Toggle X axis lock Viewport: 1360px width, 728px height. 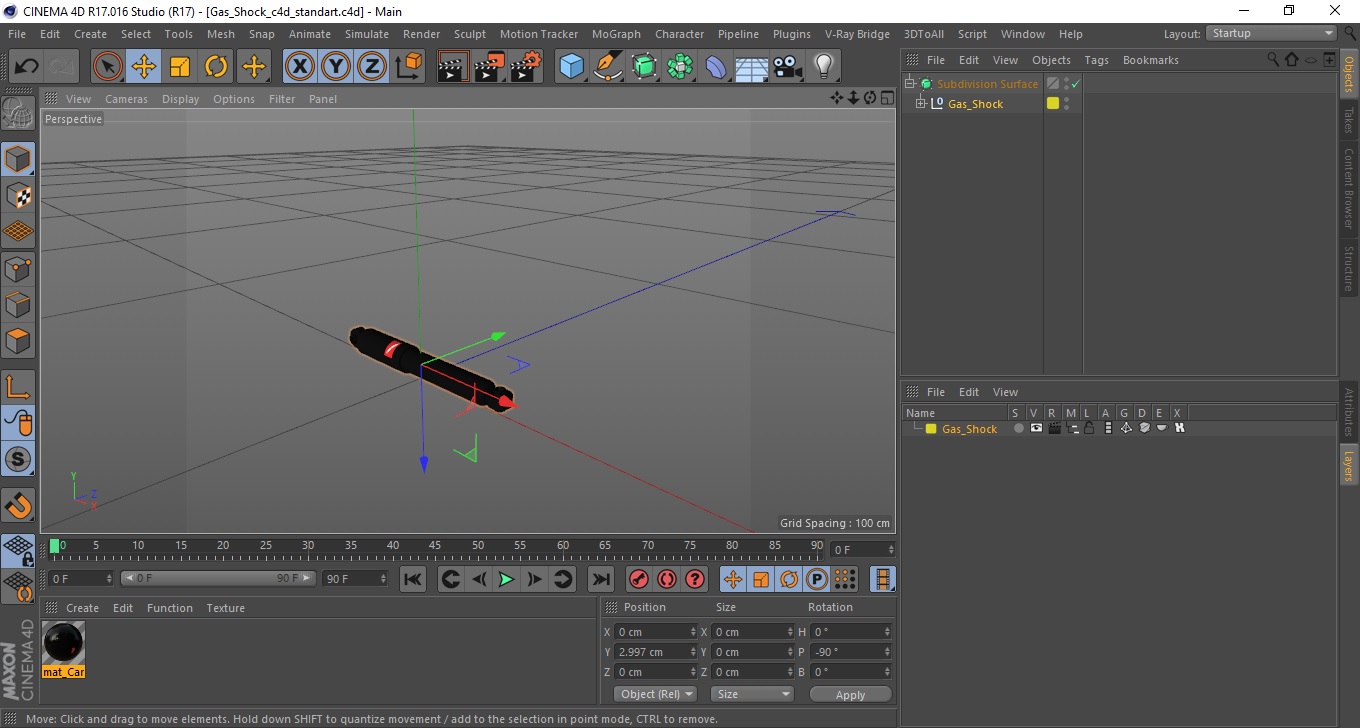[x=299, y=67]
